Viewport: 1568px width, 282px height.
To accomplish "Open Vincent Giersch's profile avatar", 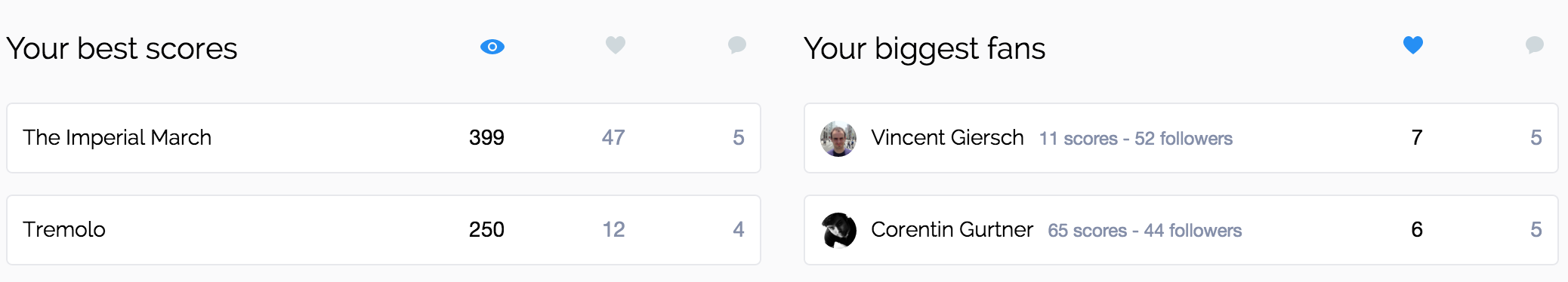I will point(838,139).
